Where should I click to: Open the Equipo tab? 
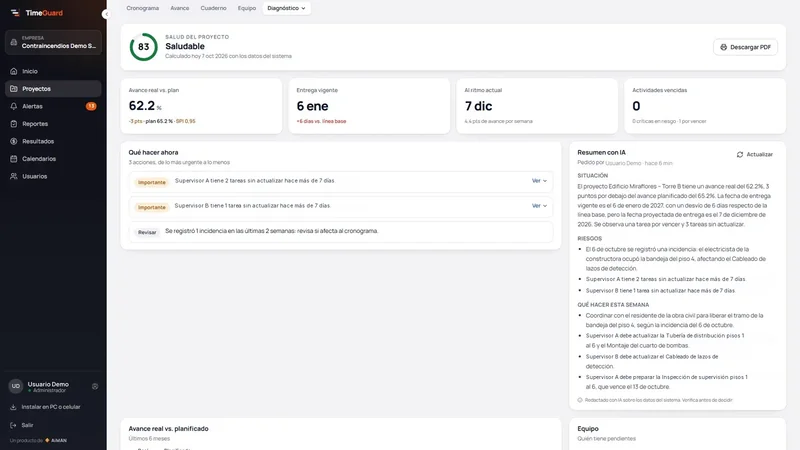(x=247, y=8)
